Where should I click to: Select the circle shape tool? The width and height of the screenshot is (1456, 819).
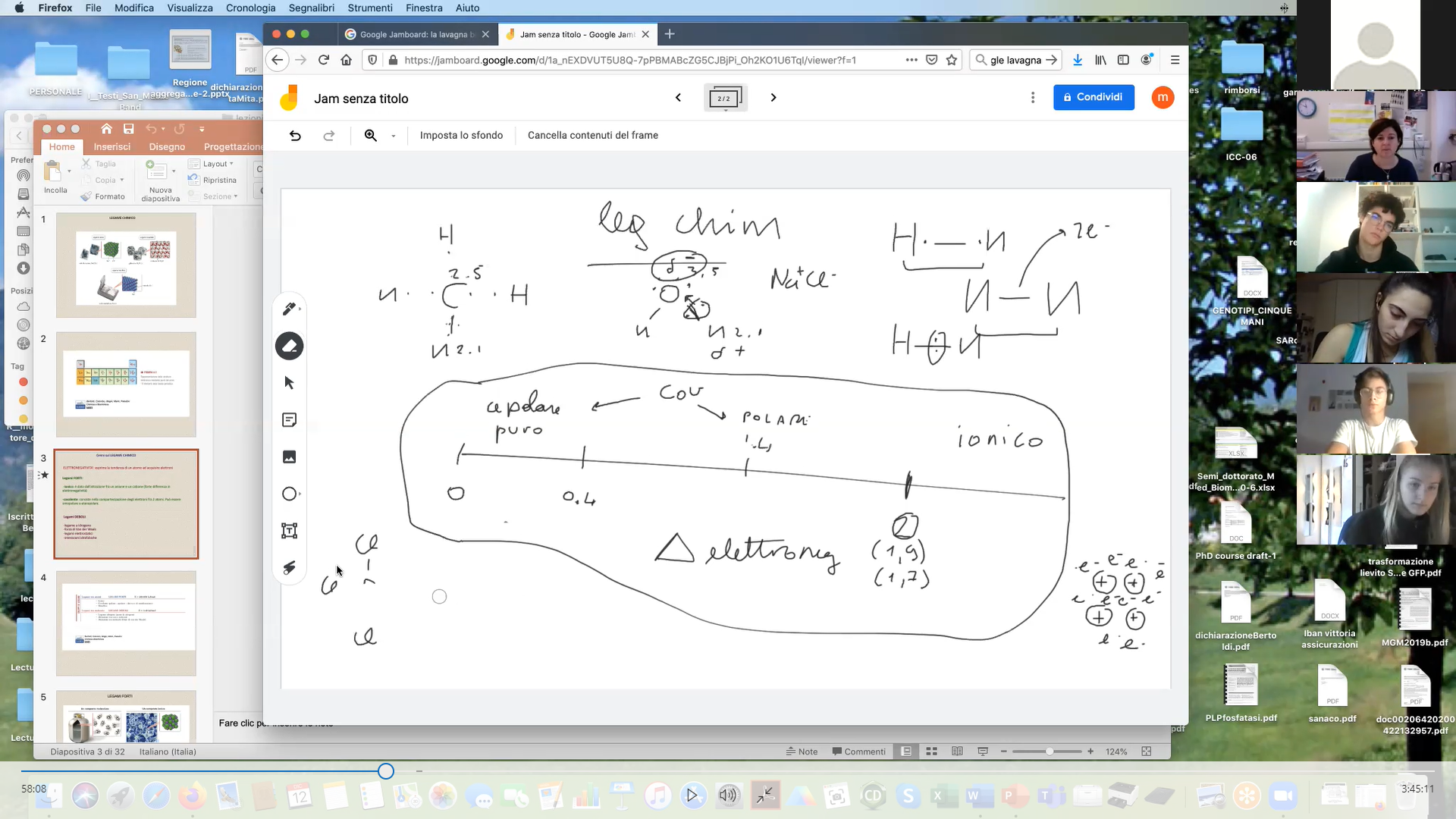[x=289, y=494]
